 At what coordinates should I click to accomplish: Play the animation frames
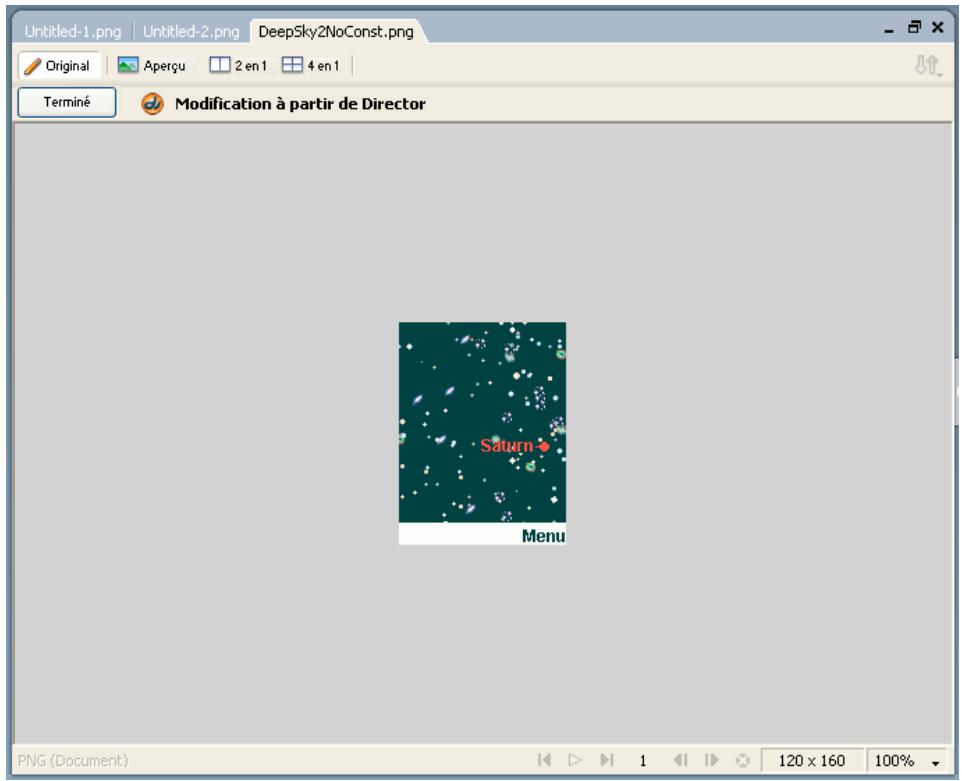pyautogui.click(x=575, y=760)
